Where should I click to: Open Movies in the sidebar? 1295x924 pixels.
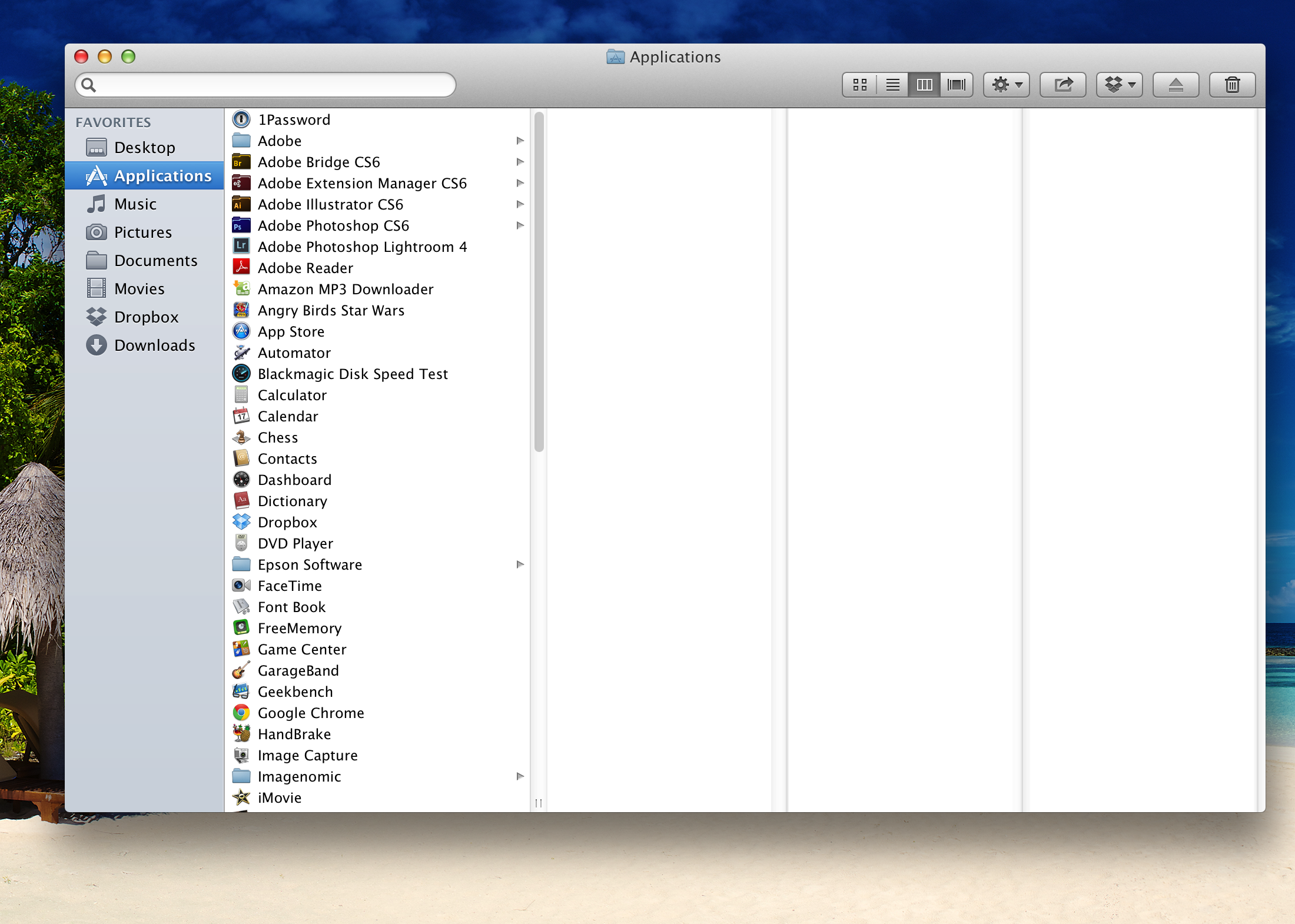coord(144,288)
